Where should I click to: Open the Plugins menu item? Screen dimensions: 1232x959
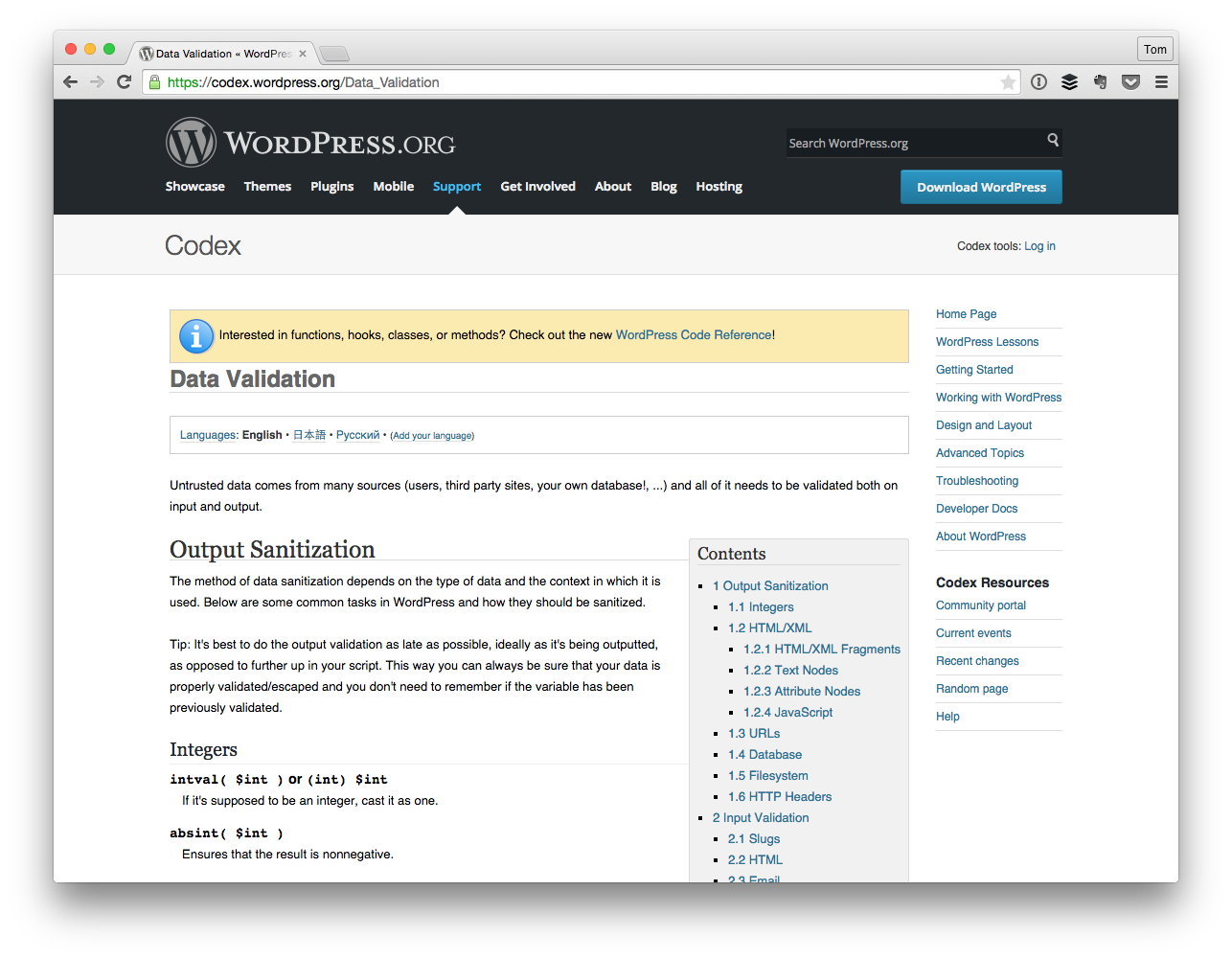click(332, 187)
